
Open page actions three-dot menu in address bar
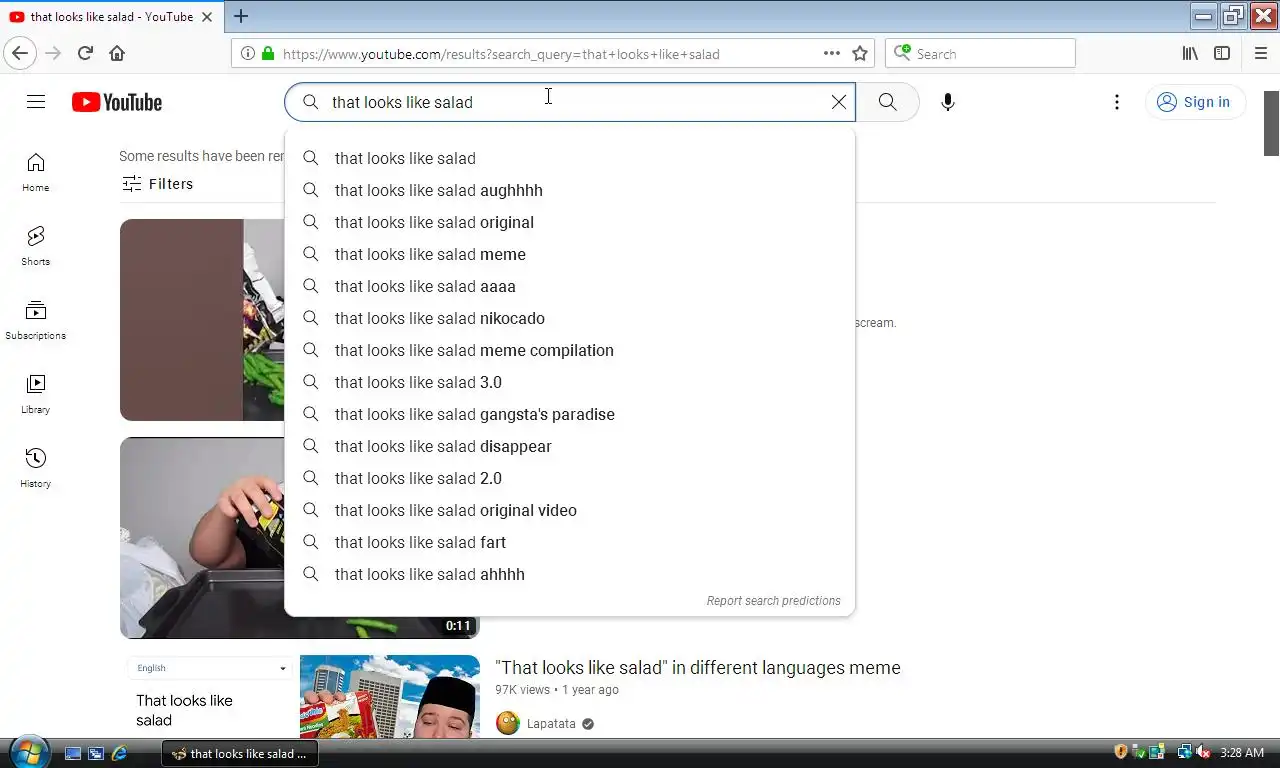[x=832, y=53]
